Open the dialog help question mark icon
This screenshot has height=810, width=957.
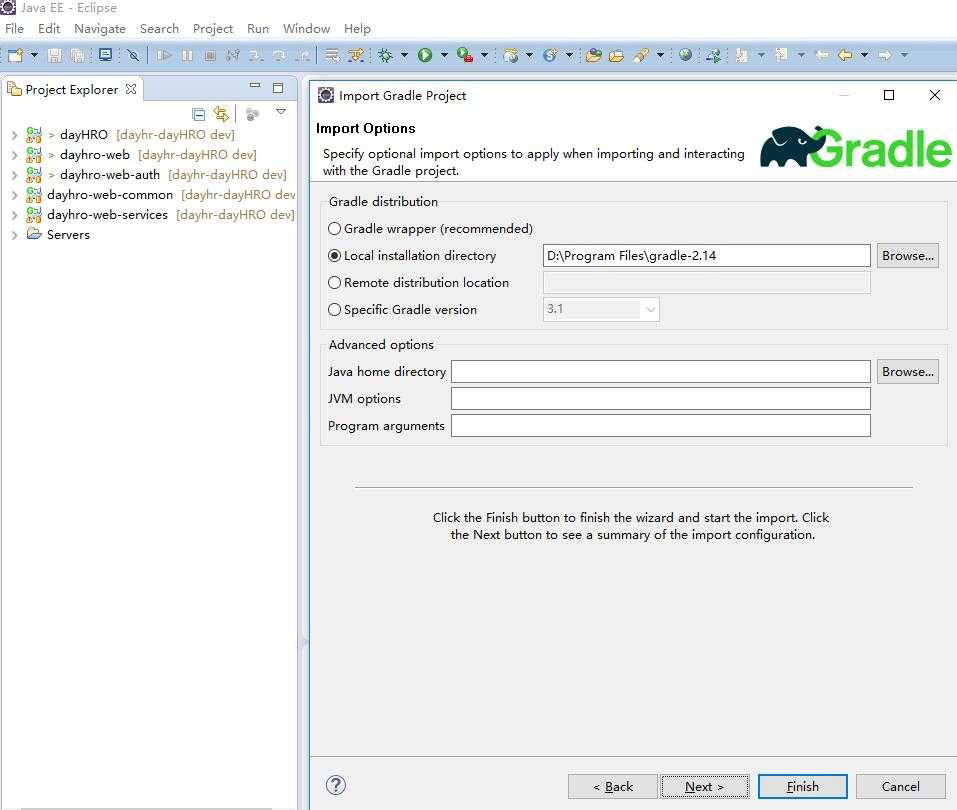pyautogui.click(x=336, y=786)
